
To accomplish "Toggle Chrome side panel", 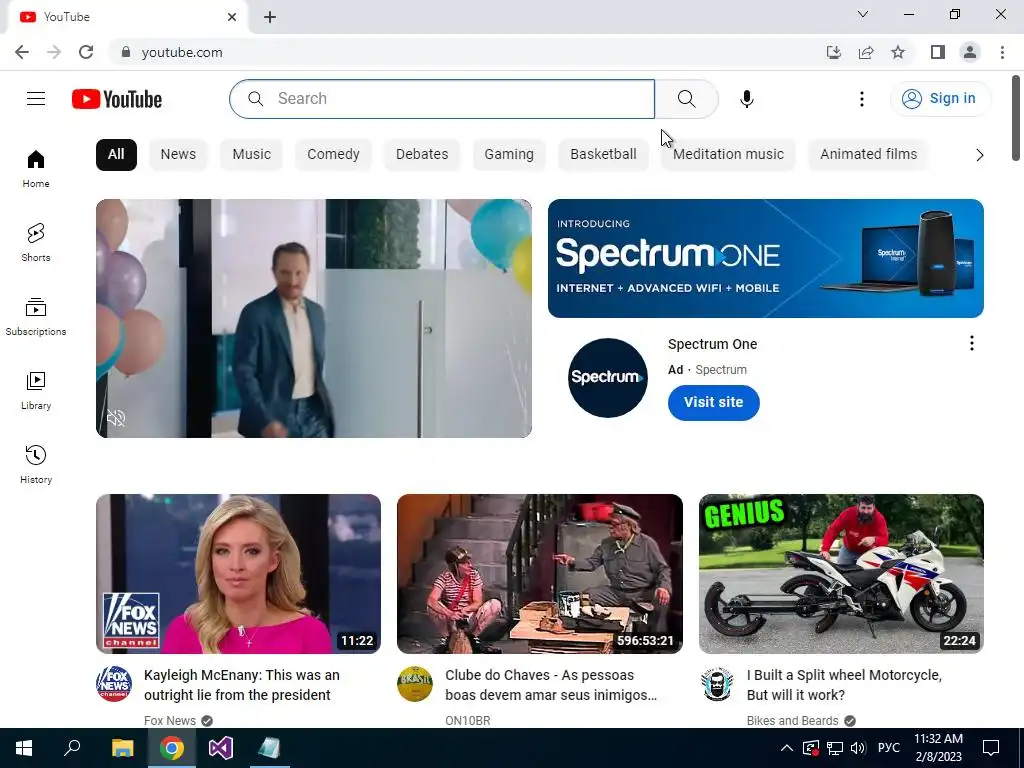I will coord(938,52).
